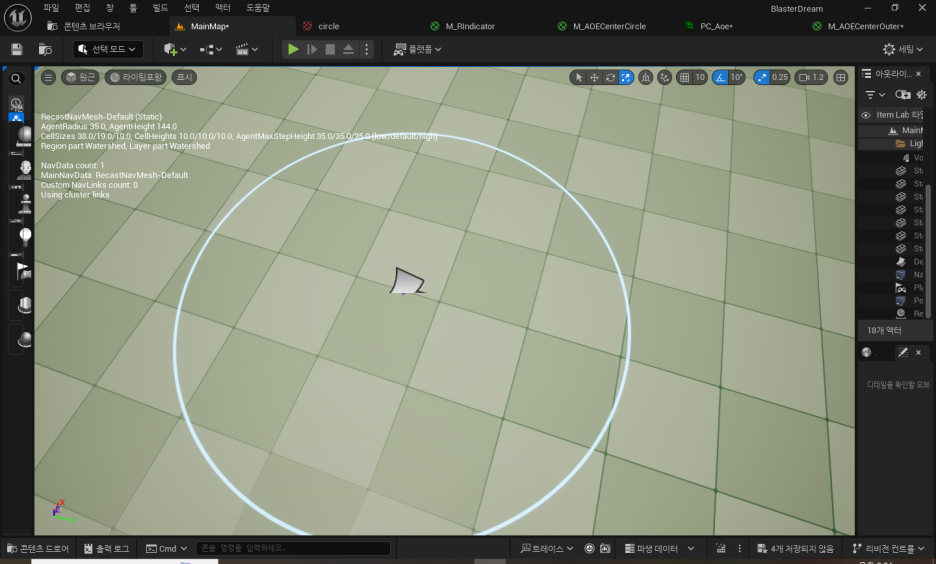Select the flag and film category icon
The height and width of the screenshot is (564, 936).
click(23, 271)
